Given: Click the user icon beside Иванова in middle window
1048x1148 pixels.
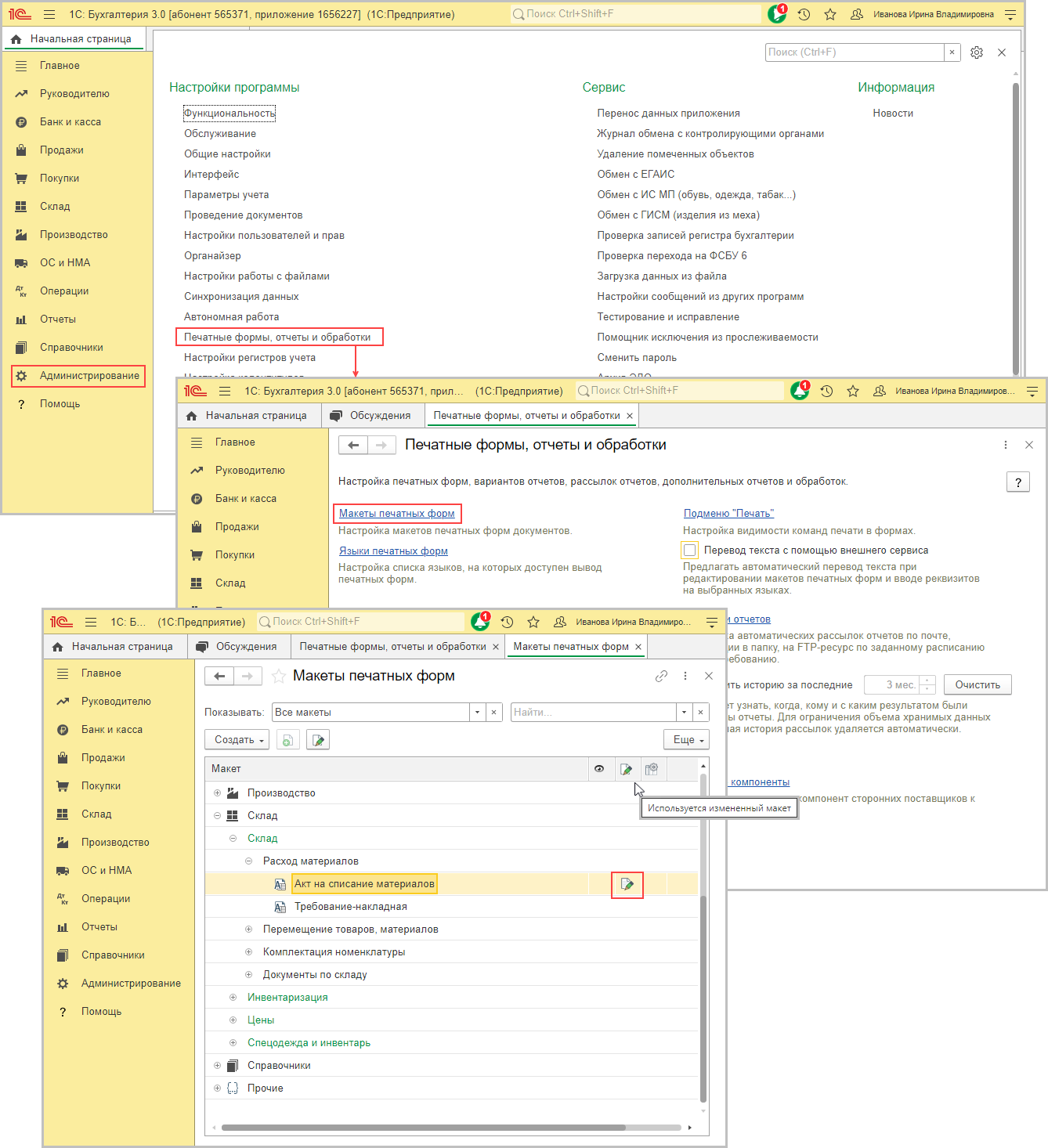Looking at the screenshot, I should pyautogui.click(x=880, y=391).
